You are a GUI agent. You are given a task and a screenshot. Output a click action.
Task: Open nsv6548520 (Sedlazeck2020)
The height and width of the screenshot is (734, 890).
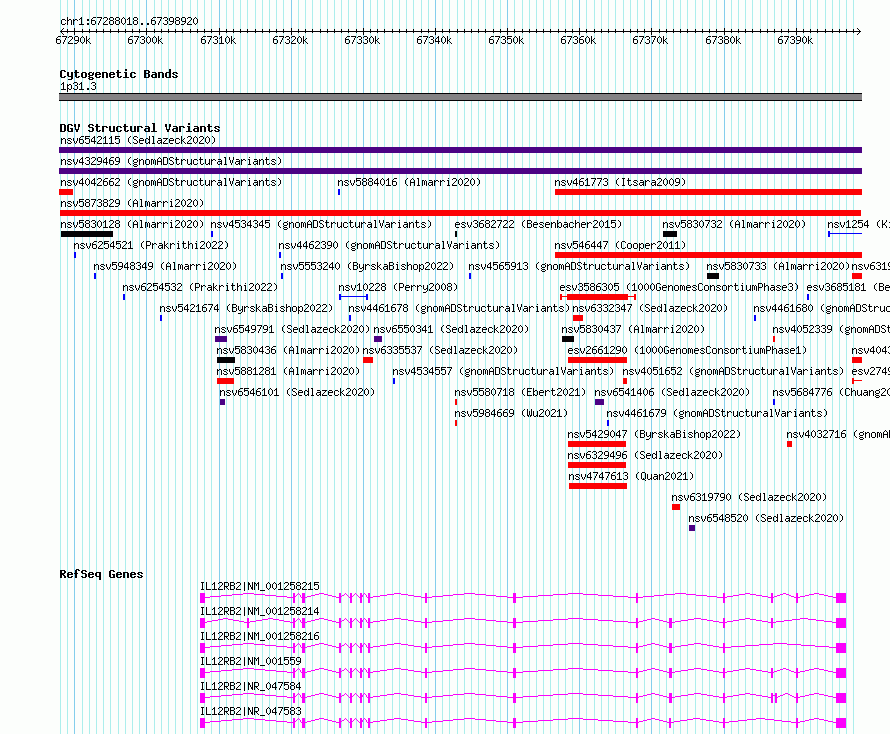click(x=766, y=518)
